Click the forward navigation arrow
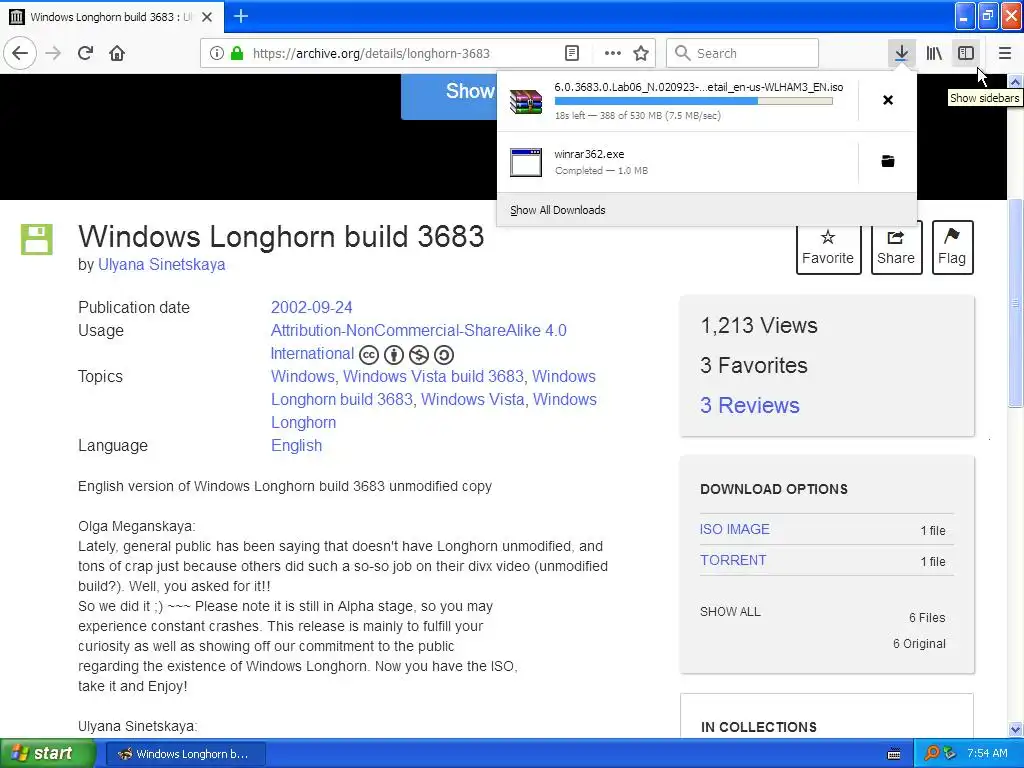The height and width of the screenshot is (768, 1024). click(53, 53)
